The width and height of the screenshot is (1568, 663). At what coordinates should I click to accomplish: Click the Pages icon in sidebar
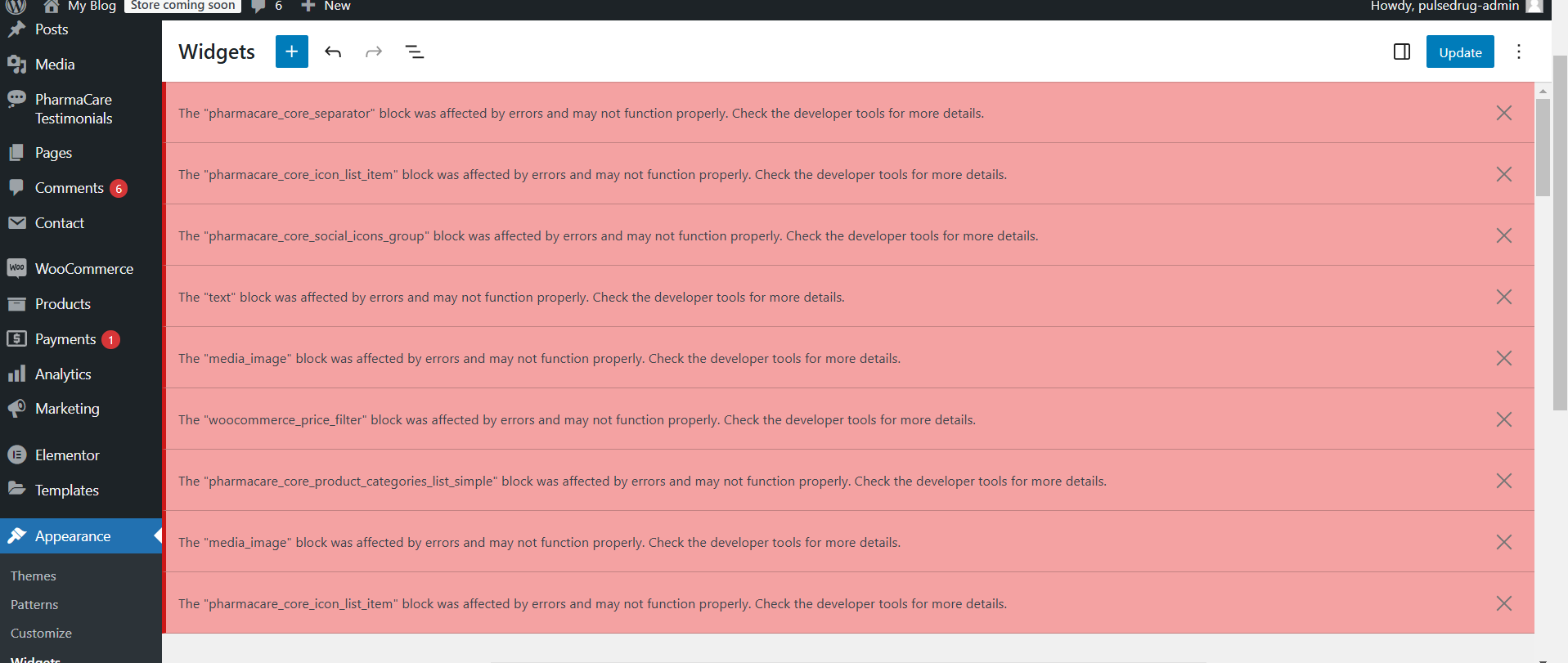(16, 153)
